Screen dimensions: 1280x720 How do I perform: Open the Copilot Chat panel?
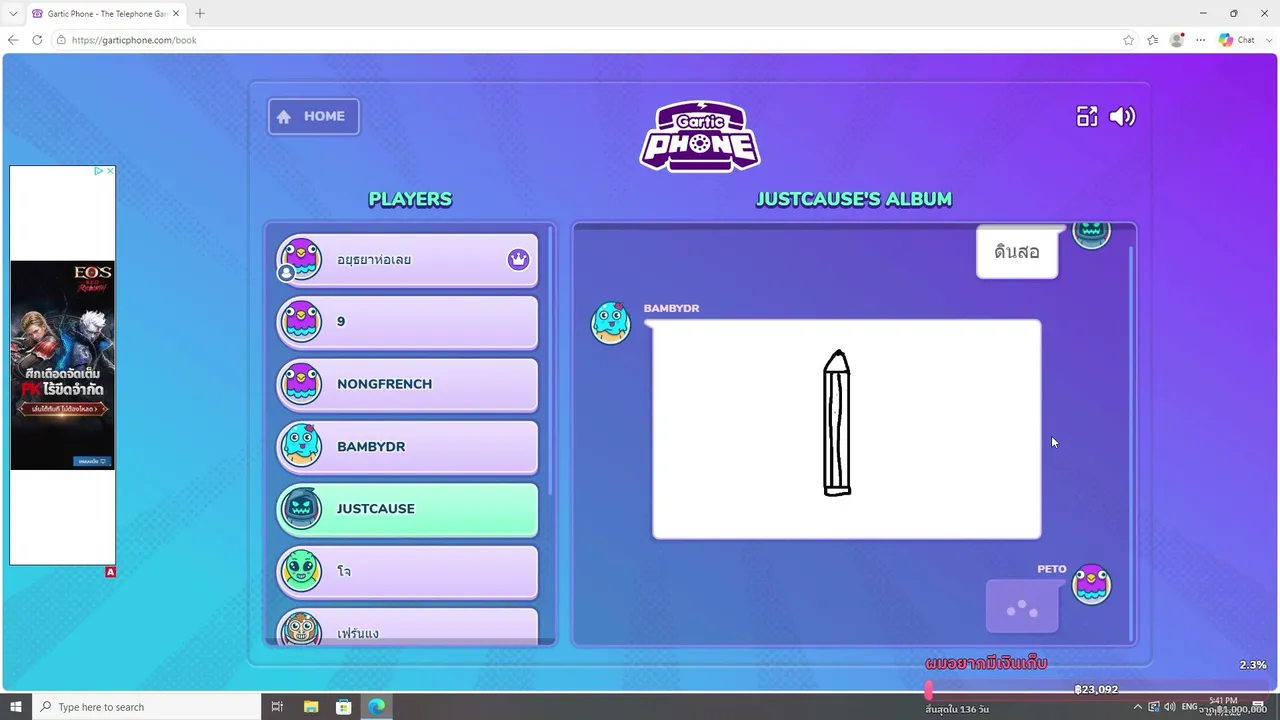pos(1238,40)
